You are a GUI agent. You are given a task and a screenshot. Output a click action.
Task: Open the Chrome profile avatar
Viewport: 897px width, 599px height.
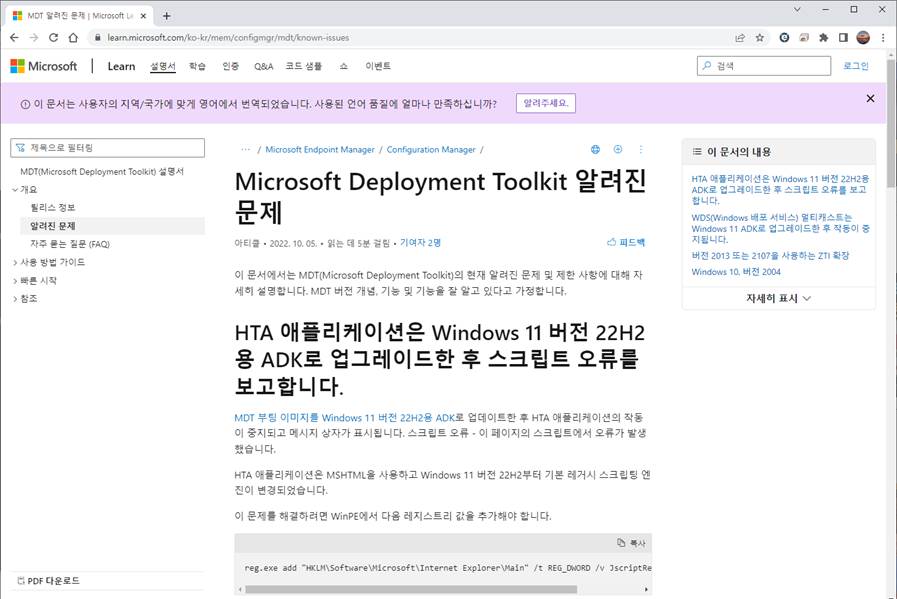click(x=863, y=38)
